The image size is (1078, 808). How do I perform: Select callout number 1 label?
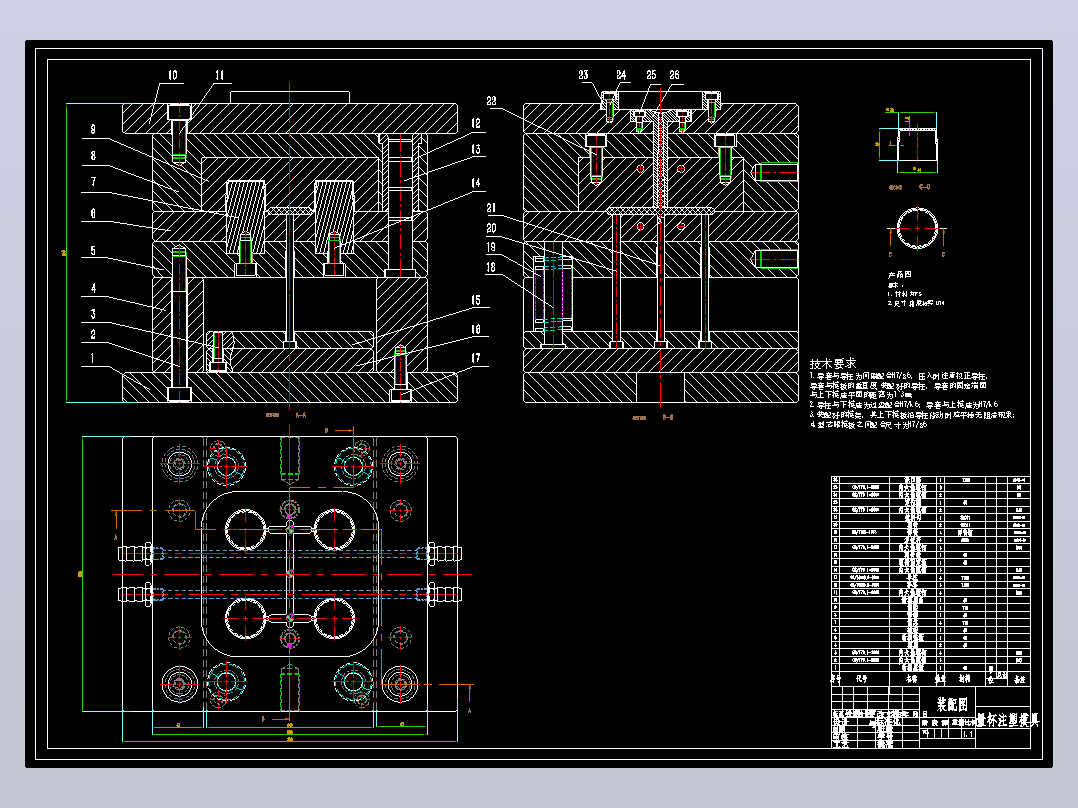pos(93,358)
